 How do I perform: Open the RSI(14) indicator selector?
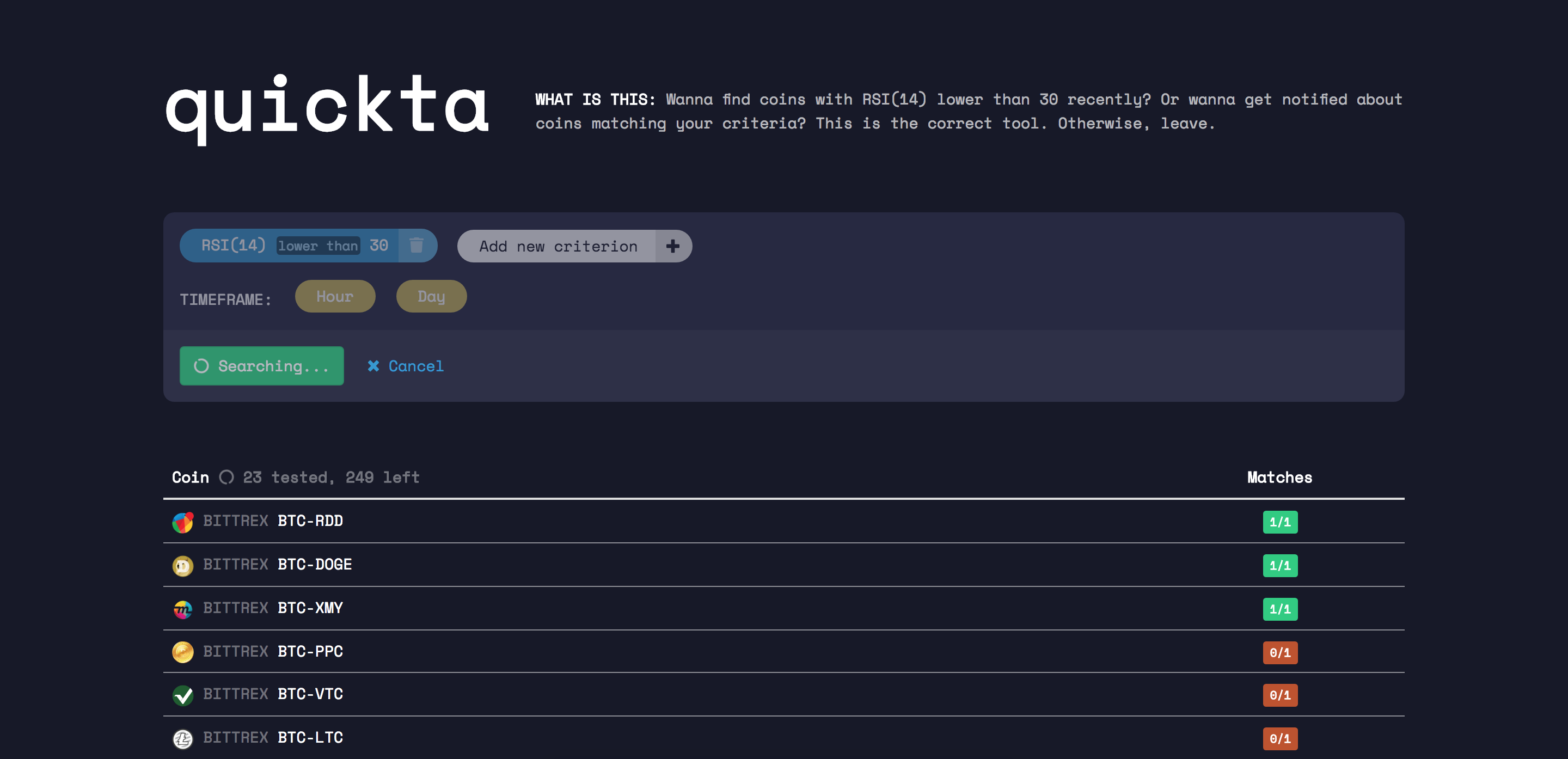pyautogui.click(x=233, y=246)
